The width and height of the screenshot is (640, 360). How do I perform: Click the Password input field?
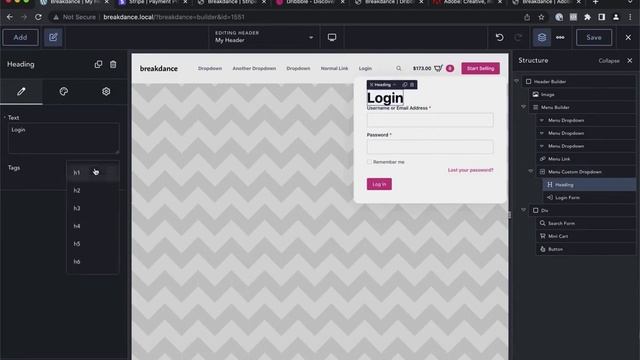[x=430, y=147]
